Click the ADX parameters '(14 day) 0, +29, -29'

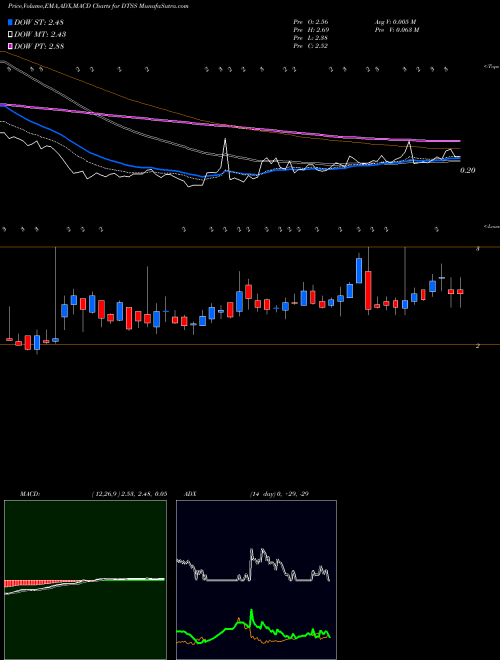[279, 494]
